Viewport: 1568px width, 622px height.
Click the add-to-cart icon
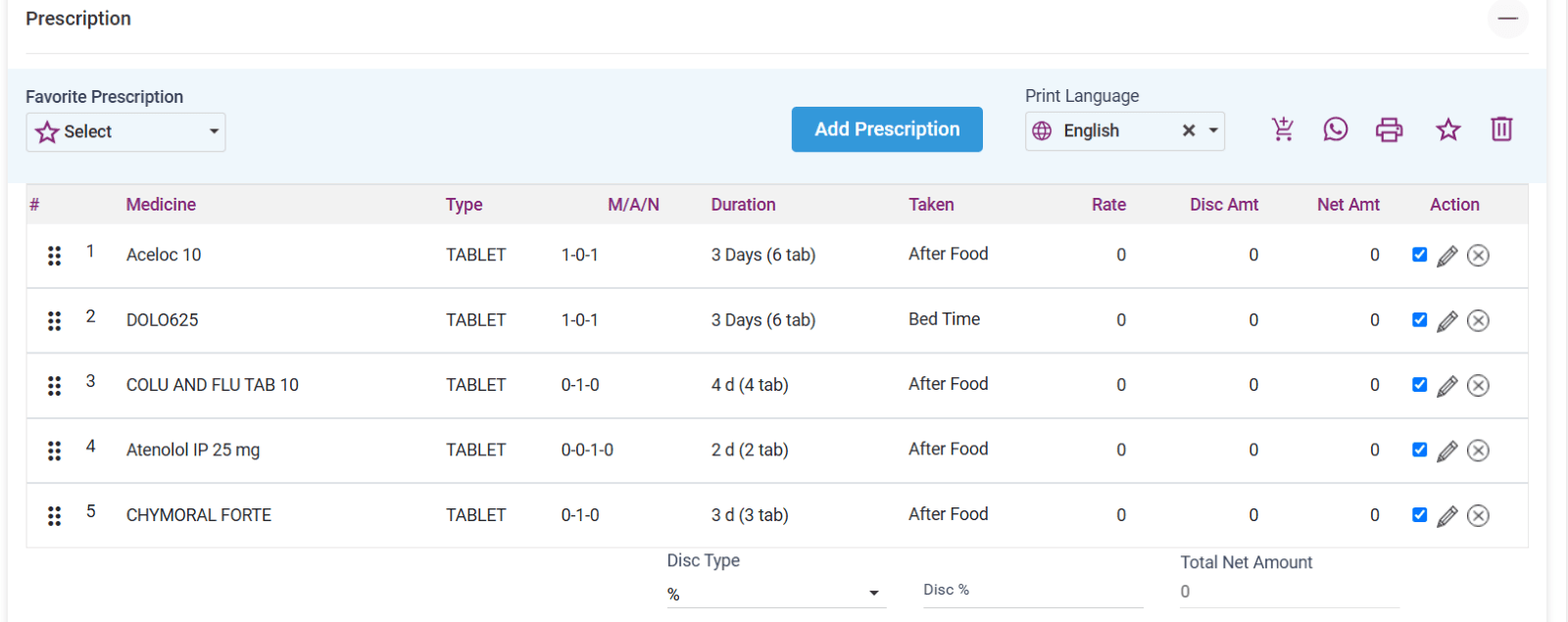1283,129
